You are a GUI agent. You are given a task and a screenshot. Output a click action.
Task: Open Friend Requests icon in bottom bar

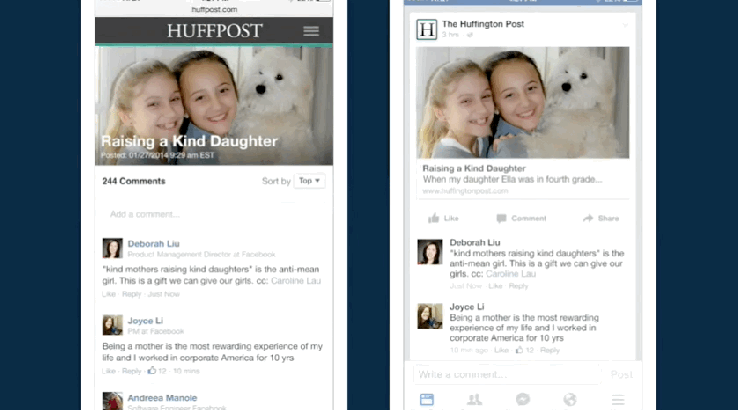475,399
